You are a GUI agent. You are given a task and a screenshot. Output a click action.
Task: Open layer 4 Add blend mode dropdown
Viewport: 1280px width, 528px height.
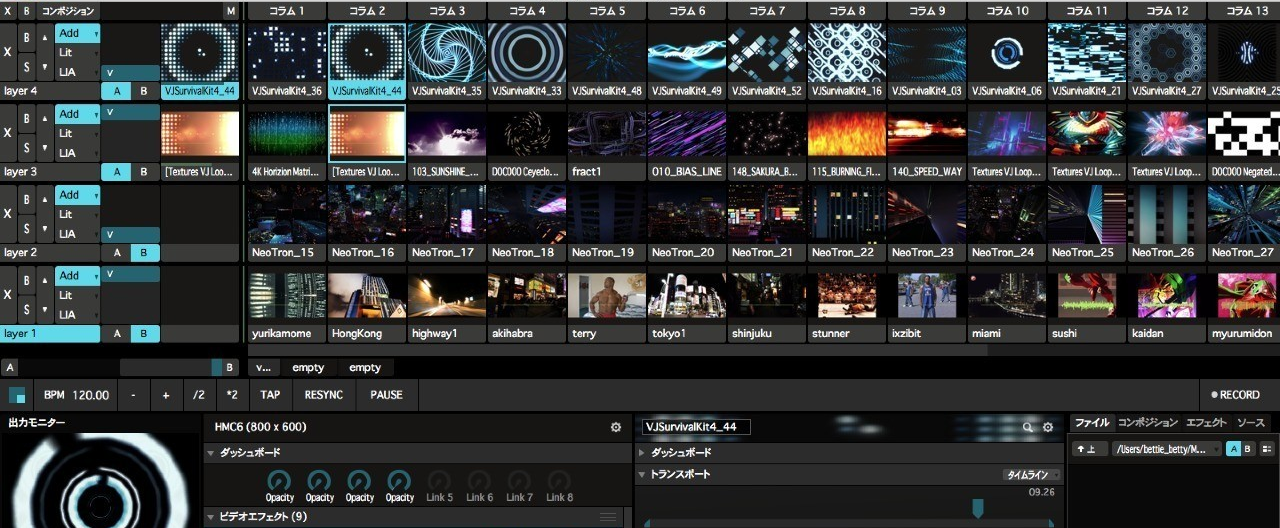[78, 33]
